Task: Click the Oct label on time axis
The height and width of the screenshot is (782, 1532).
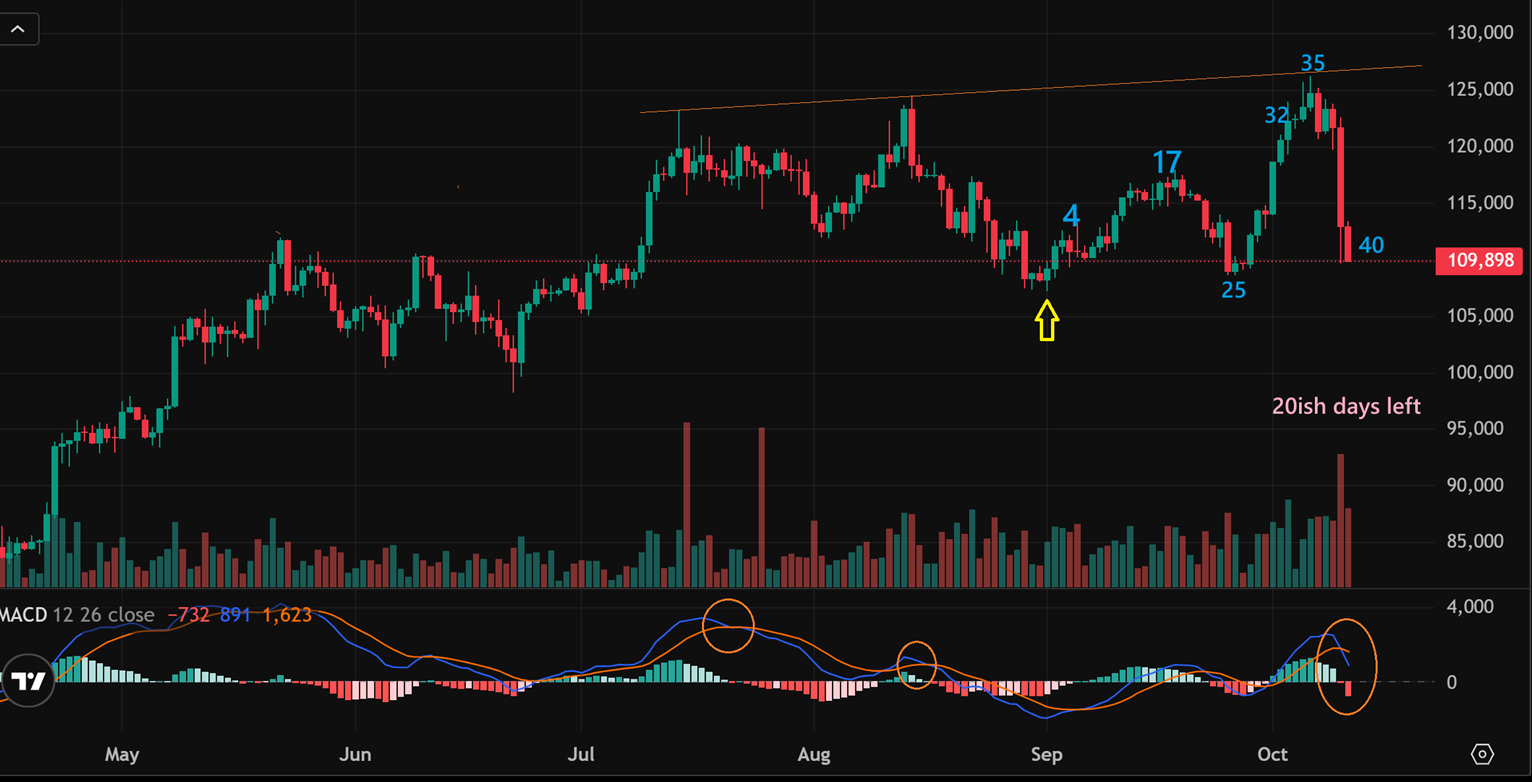Action: click(1272, 754)
